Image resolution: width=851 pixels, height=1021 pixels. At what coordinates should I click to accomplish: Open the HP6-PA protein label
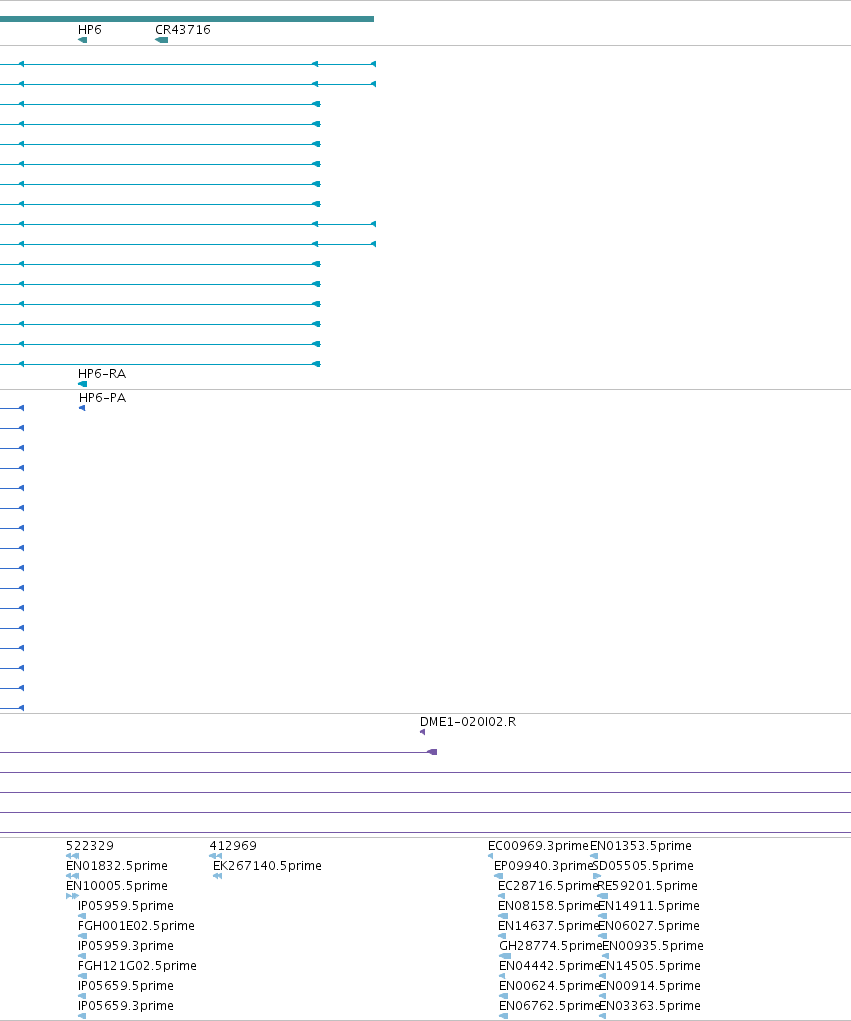pyautogui.click(x=102, y=398)
